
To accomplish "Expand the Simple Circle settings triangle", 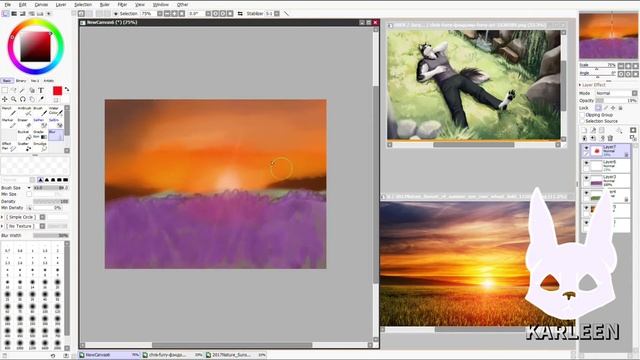I will click(x=2, y=217).
